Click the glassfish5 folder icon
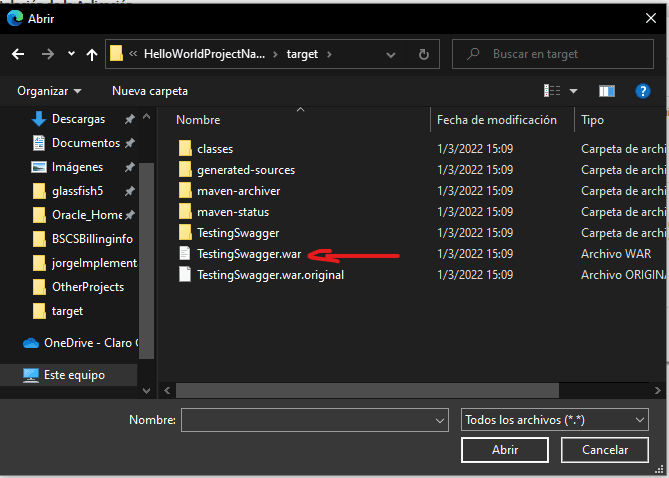669x478 pixels. 39,191
